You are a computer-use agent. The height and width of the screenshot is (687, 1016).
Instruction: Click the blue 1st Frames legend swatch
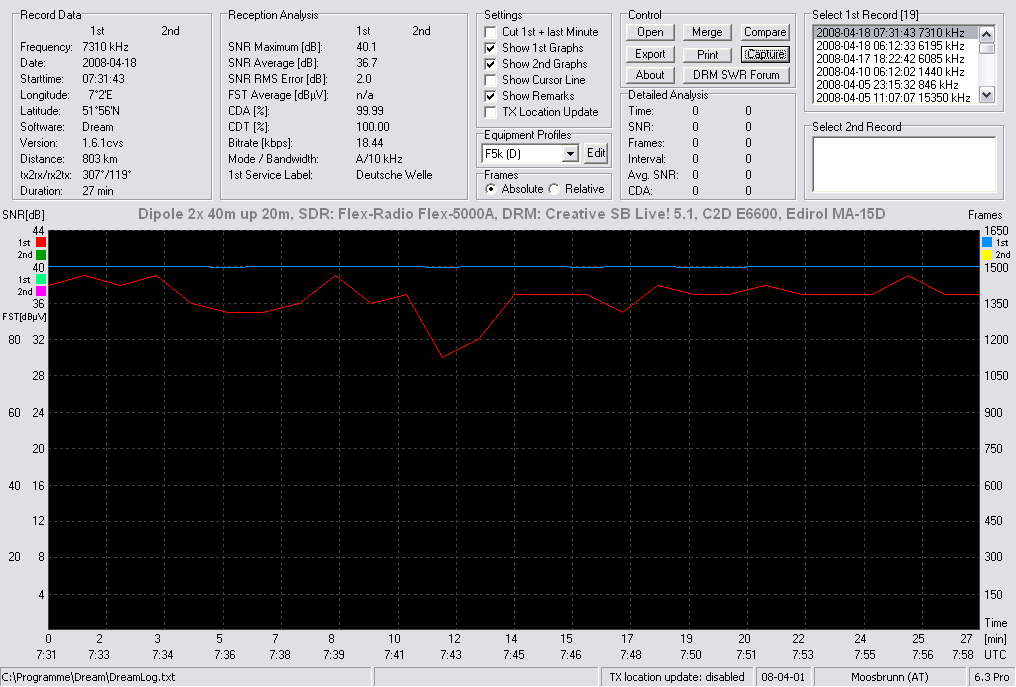pyautogui.click(x=987, y=242)
